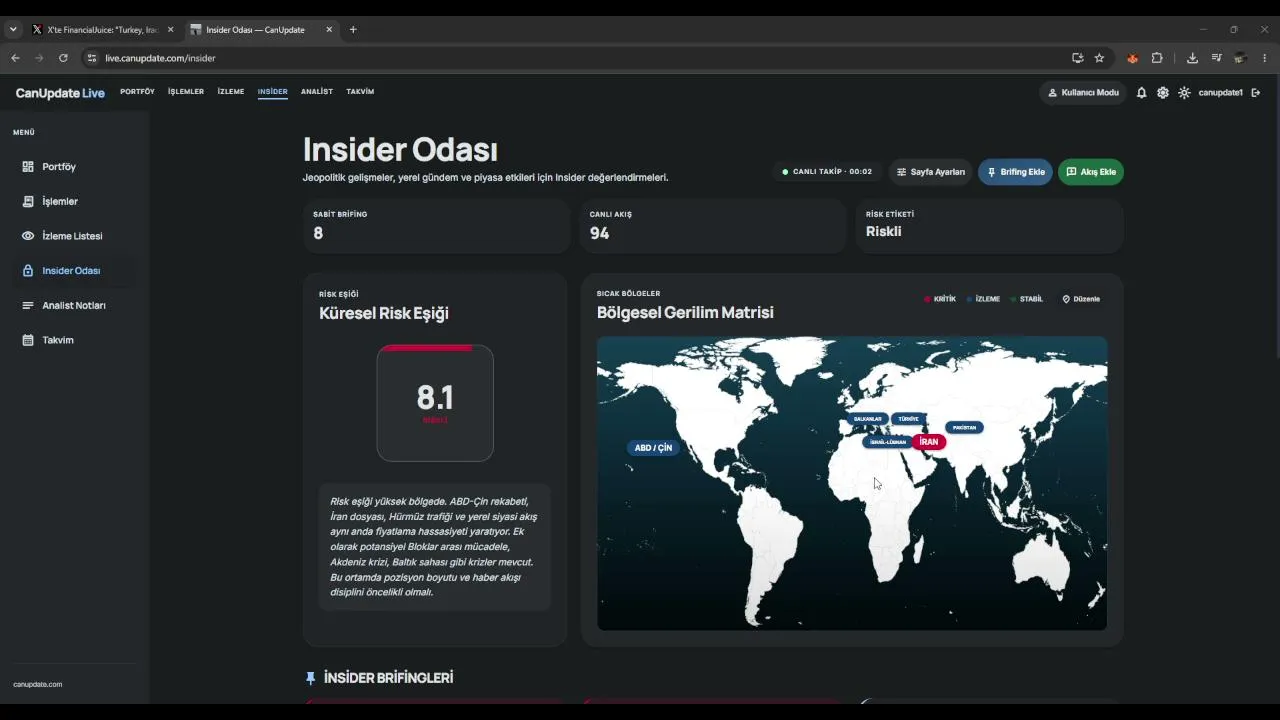
Task: Open the browser extensions puzzle icon
Action: tap(1157, 58)
